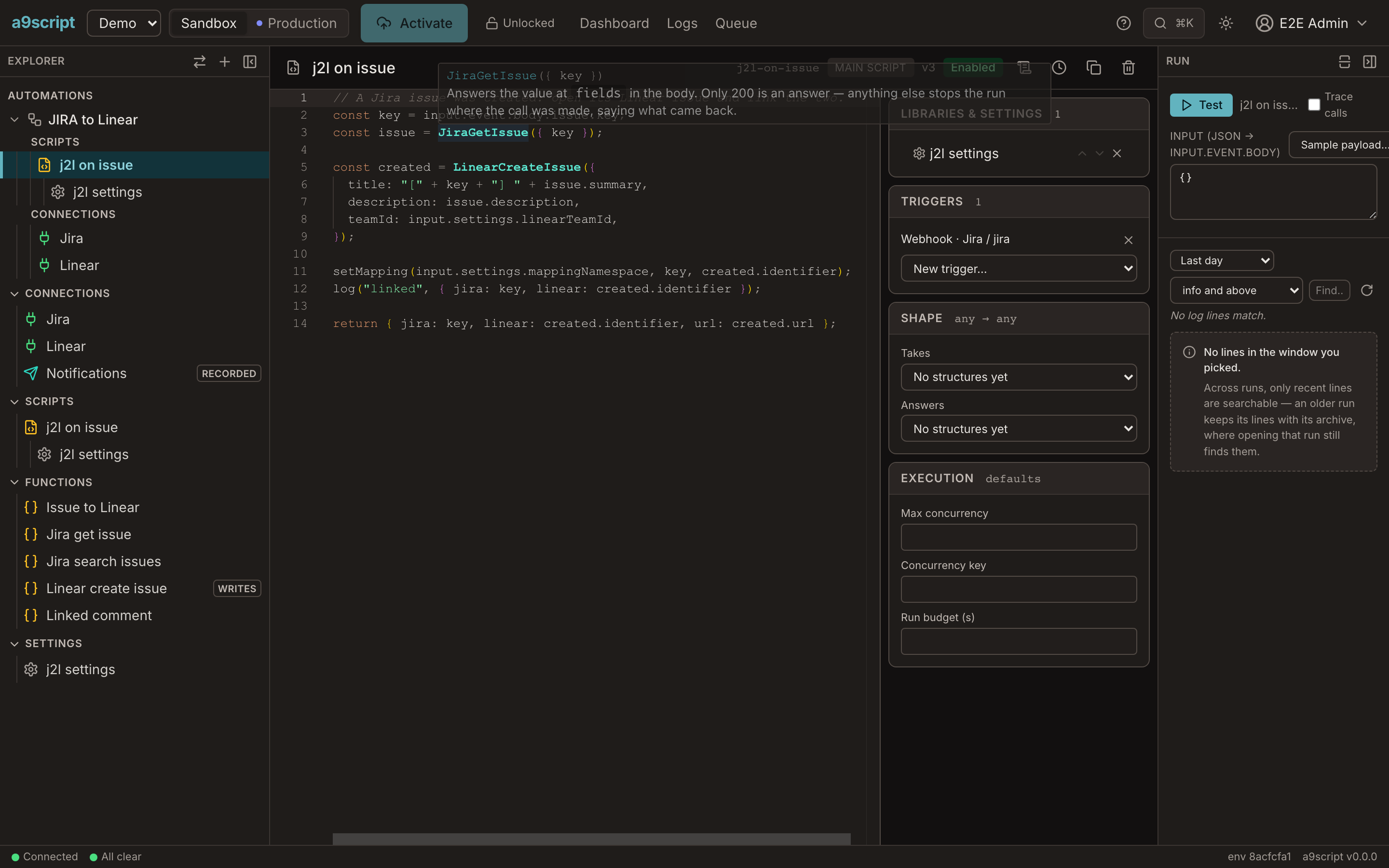Screen dimensions: 1389x868
Task: Delete the script with the trash icon
Action: tap(1129, 68)
